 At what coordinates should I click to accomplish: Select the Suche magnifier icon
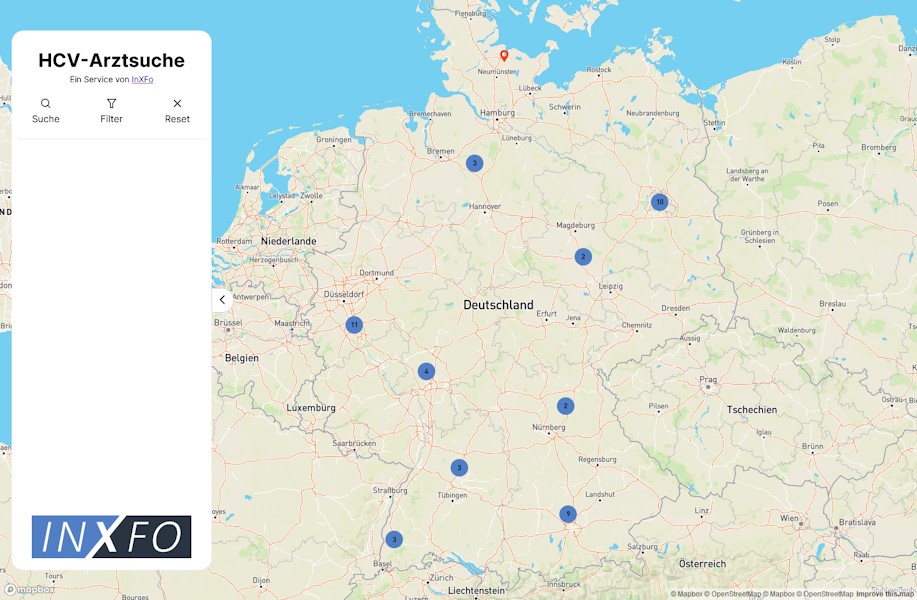(46, 103)
